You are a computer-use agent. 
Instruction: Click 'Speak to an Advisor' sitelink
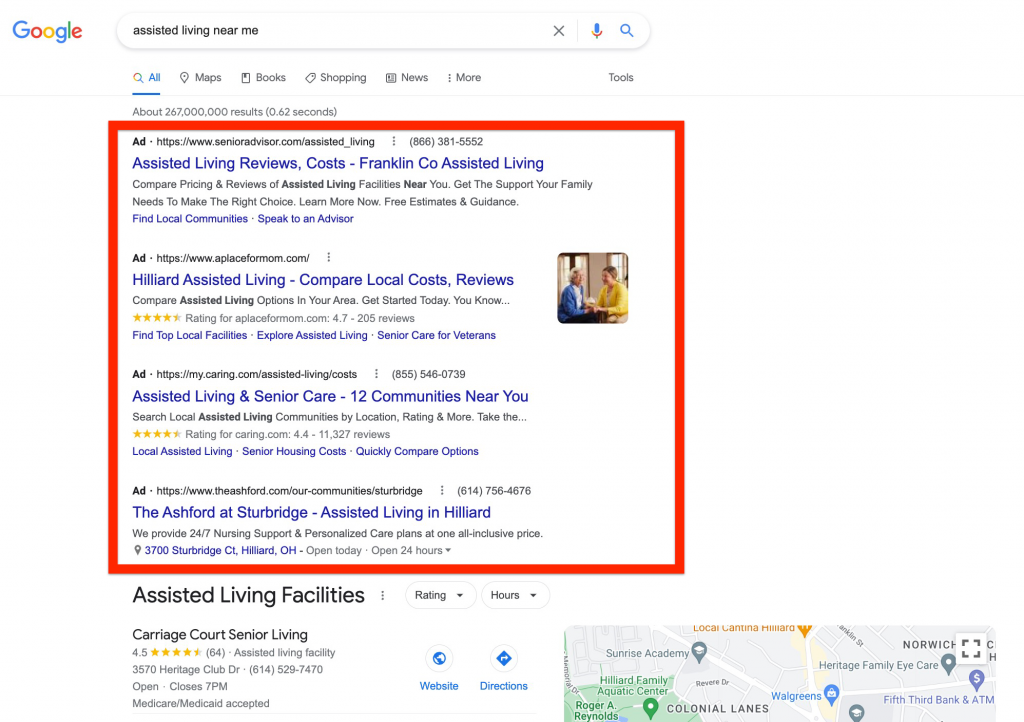point(305,219)
